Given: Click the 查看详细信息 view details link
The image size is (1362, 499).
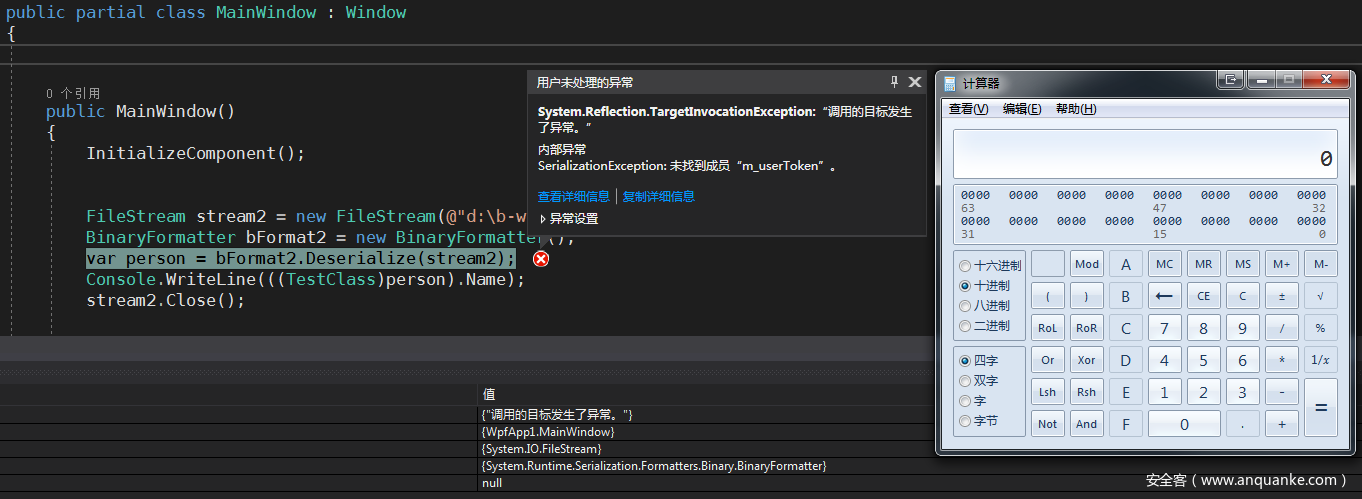Looking at the screenshot, I should (573, 197).
